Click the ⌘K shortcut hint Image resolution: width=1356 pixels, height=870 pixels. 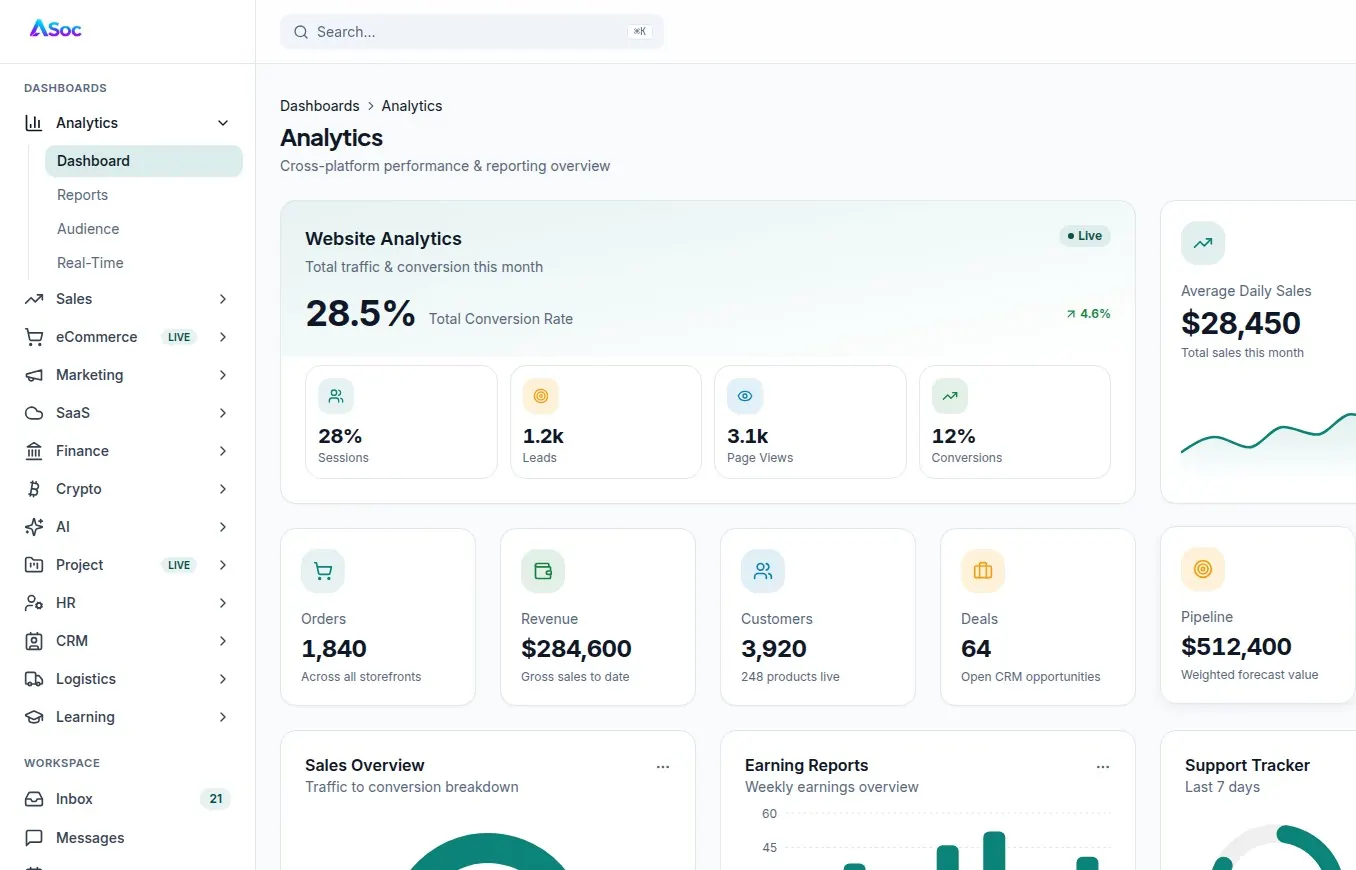tap(640, 32)
